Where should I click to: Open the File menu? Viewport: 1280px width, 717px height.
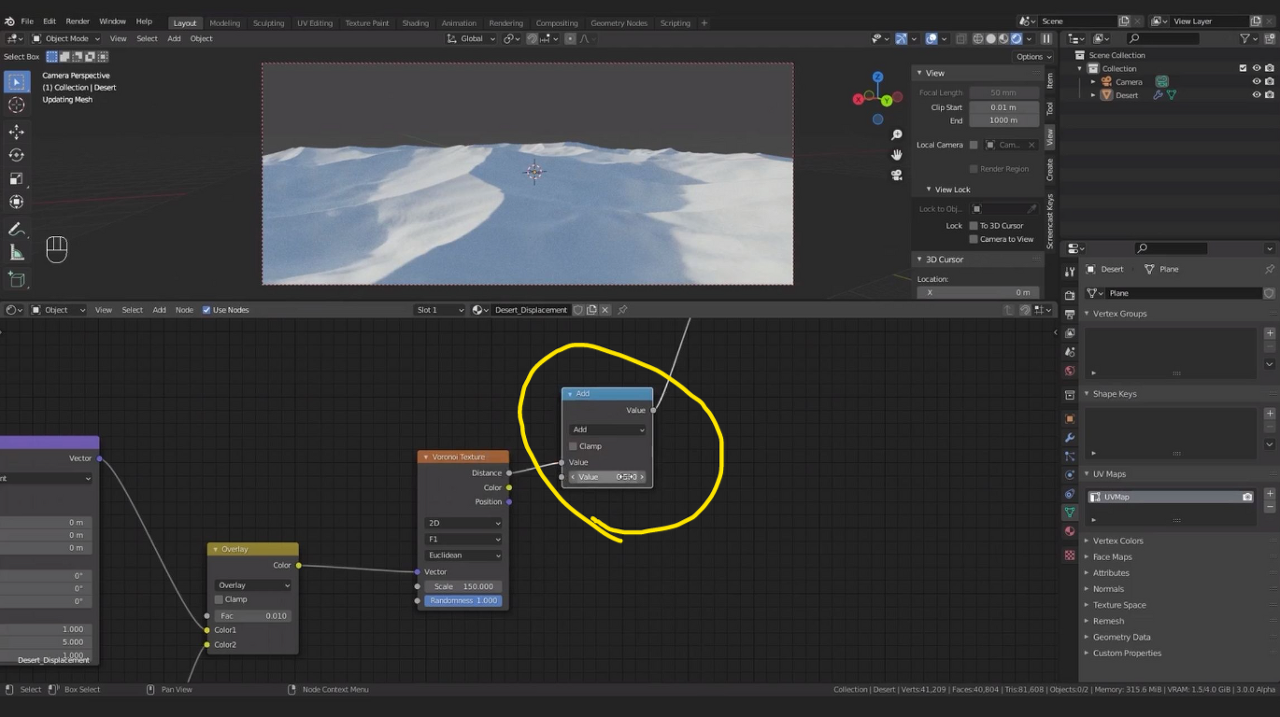coord(27,21)
